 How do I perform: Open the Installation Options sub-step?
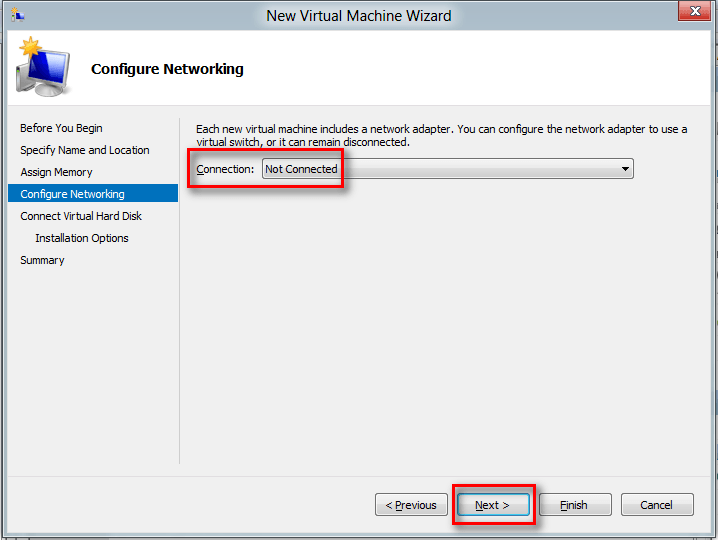82,238
